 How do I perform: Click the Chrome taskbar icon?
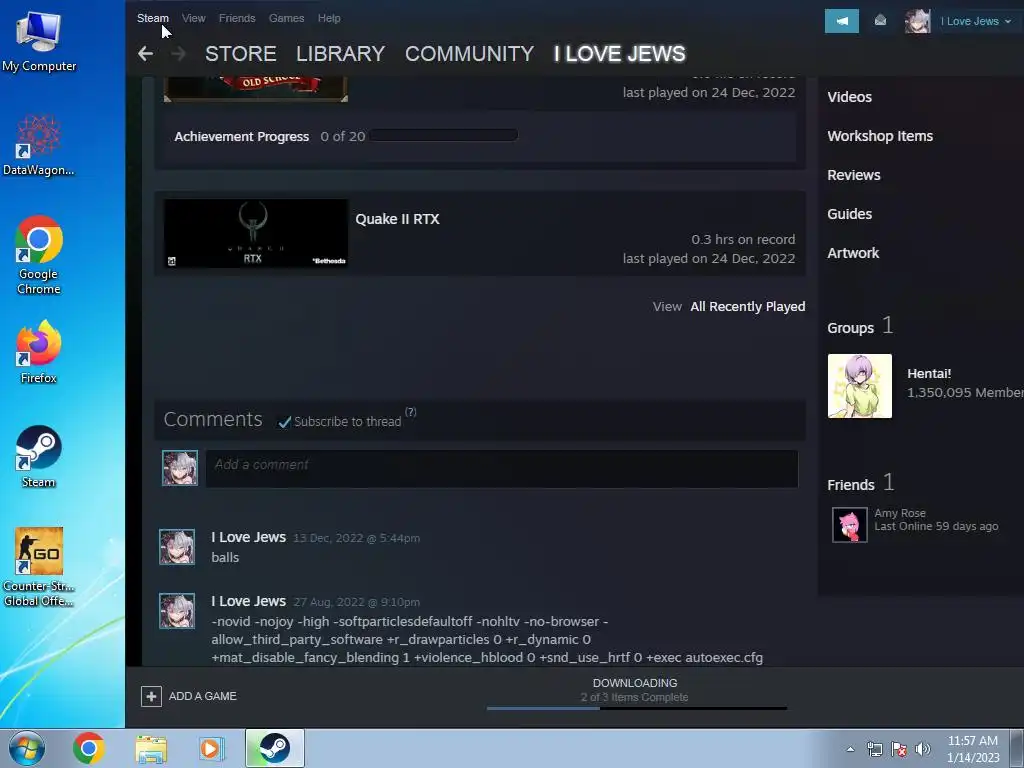89,748
